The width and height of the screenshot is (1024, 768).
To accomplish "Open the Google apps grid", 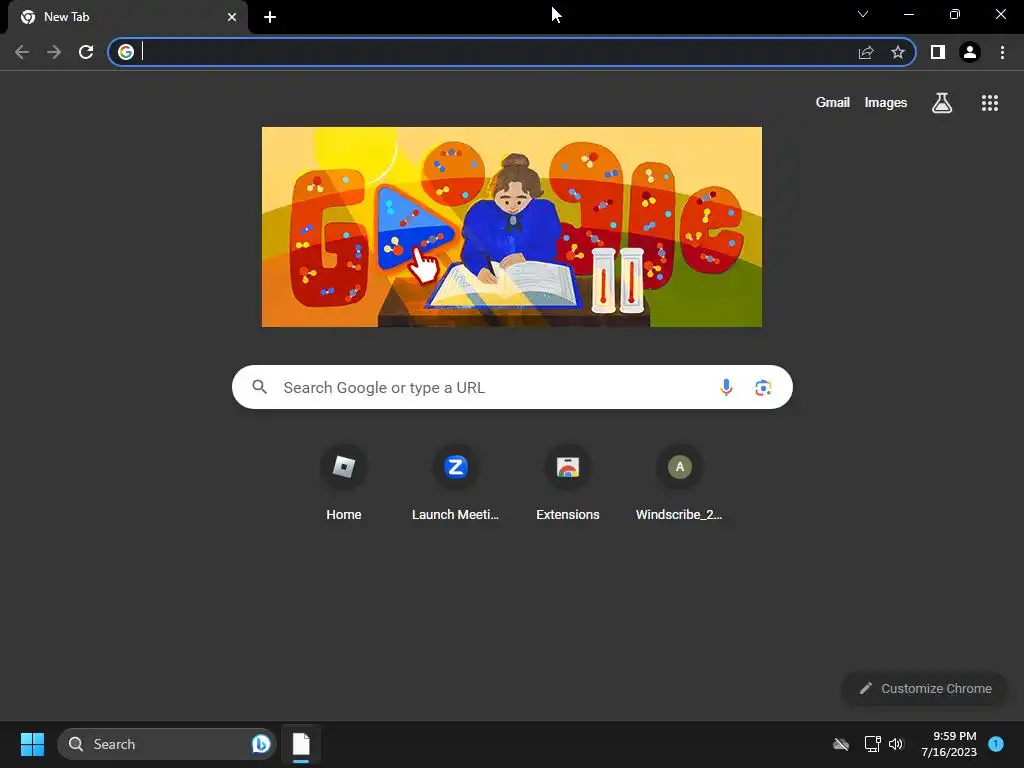I will pyautogui.click(x=990, y=103).
